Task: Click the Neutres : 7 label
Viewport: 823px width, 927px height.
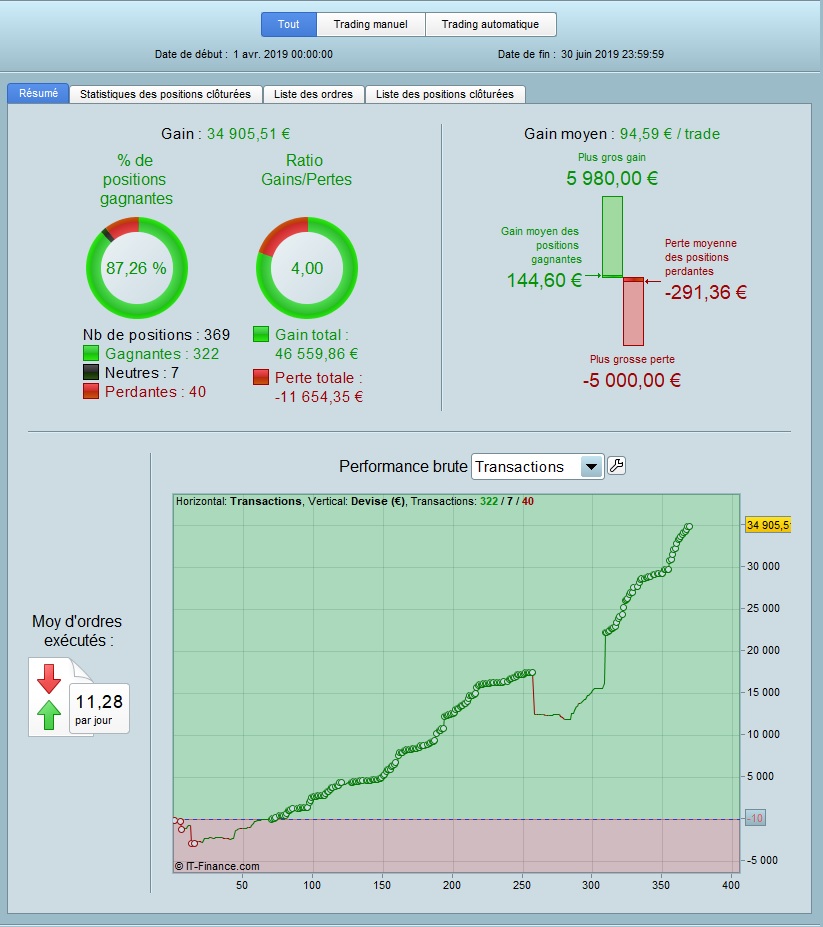Action: tap(142, 372)
